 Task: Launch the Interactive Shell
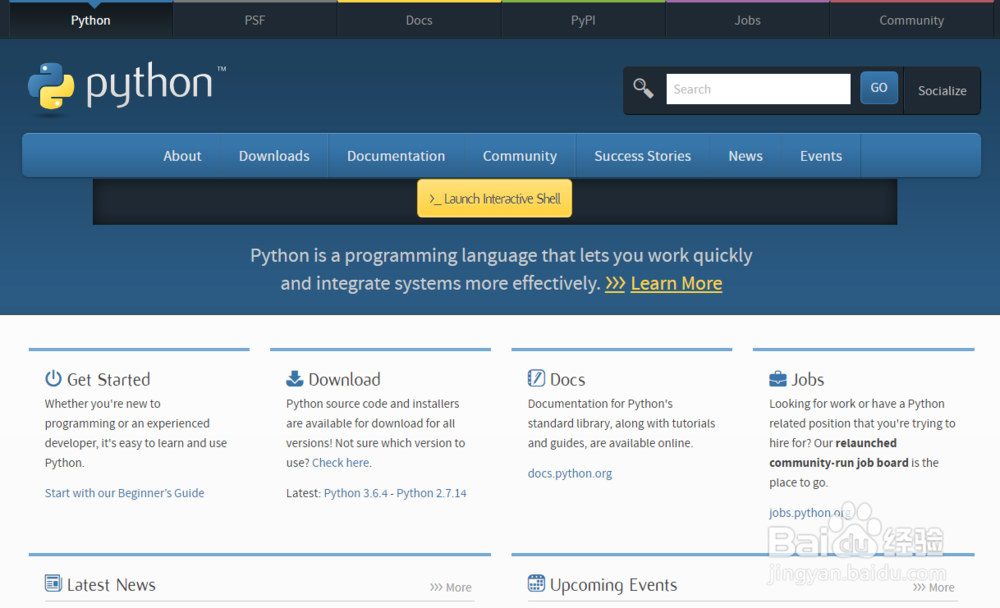pyautogui.click(x=494, y=198)
